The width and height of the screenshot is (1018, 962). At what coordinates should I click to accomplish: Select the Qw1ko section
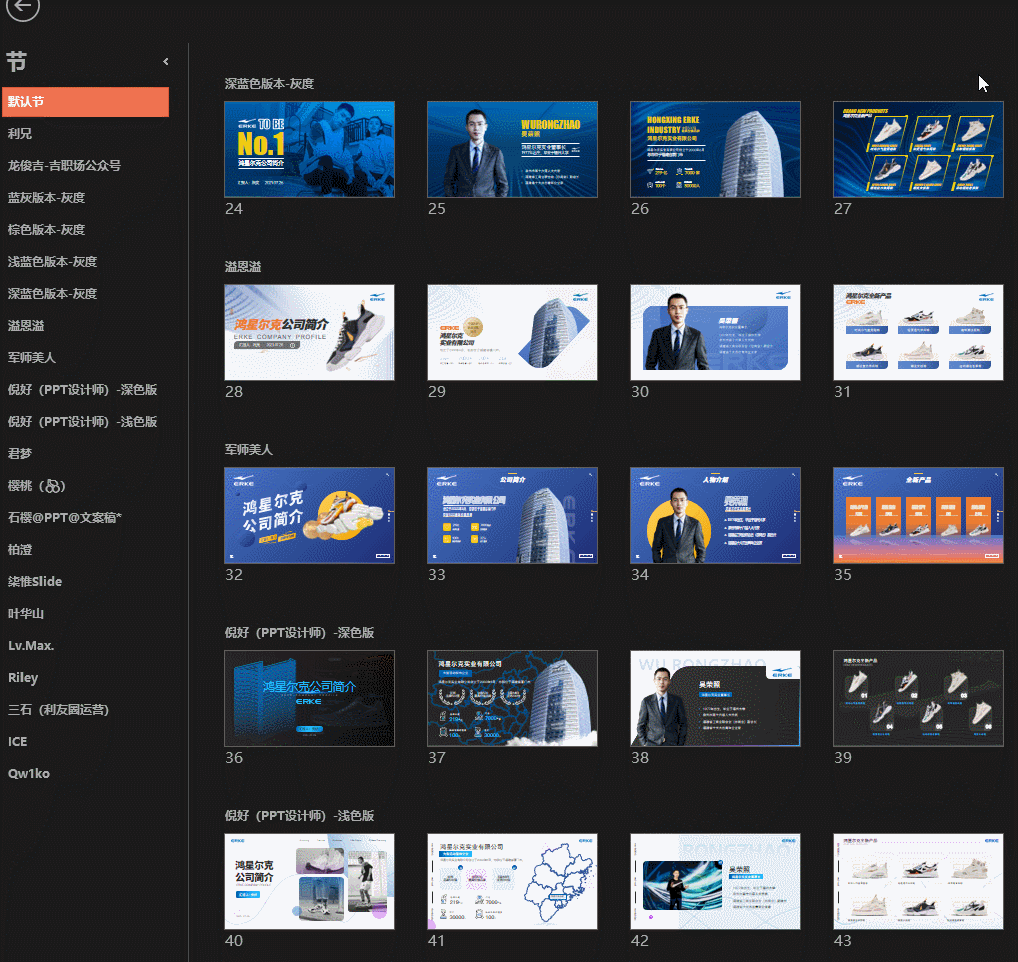tap(29, 774)
